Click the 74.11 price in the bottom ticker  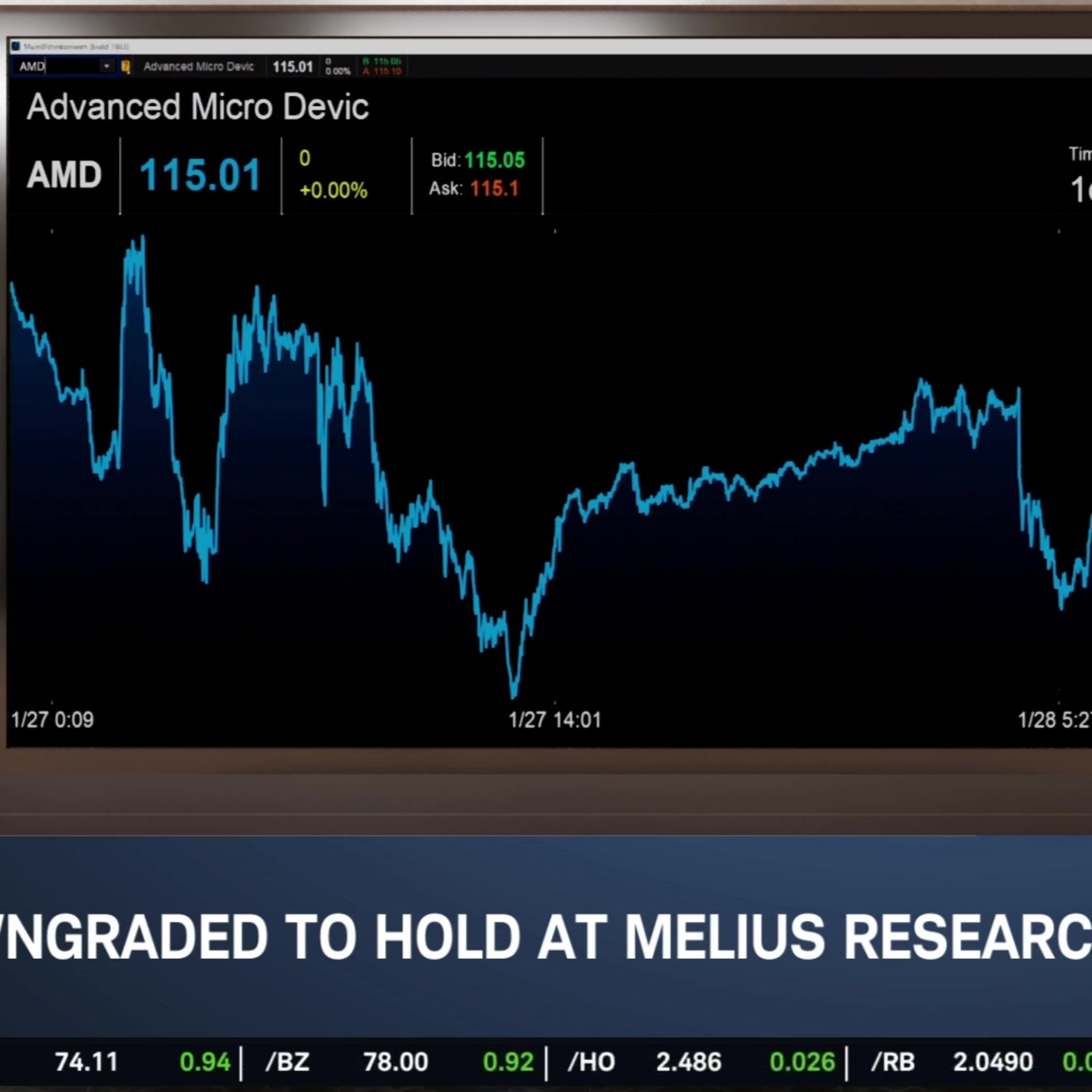tap(87, 1062)
